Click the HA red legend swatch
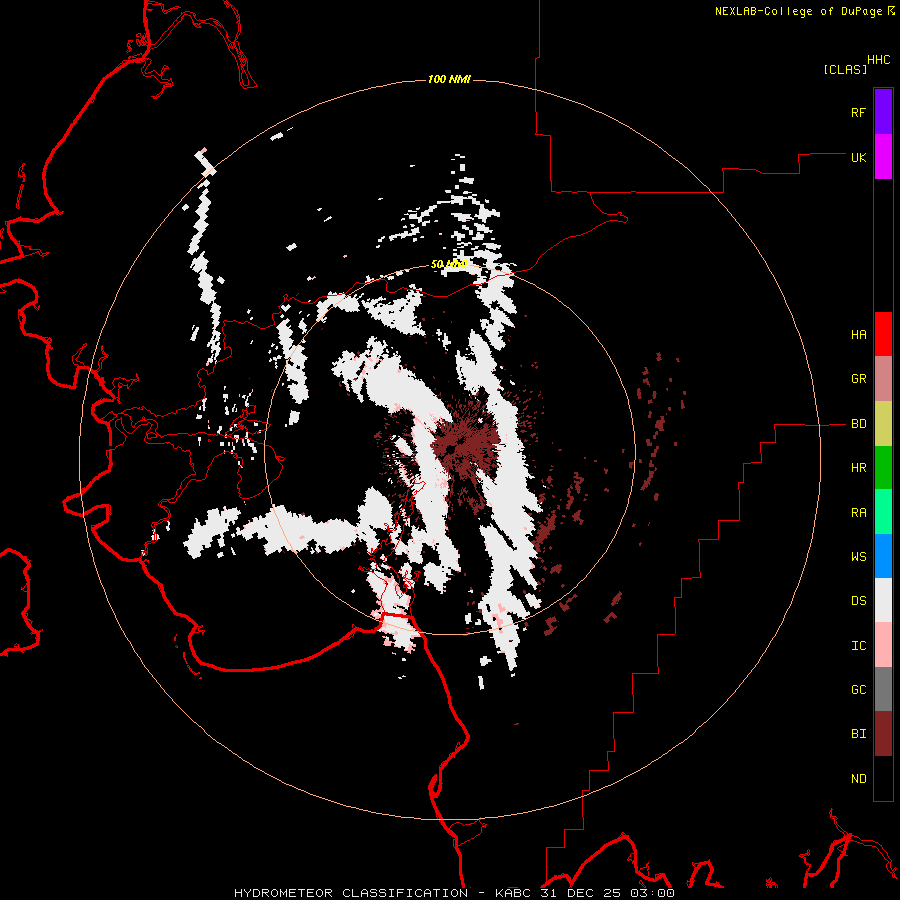This screenshot has width=900, height=900. [x=883, y=334]
